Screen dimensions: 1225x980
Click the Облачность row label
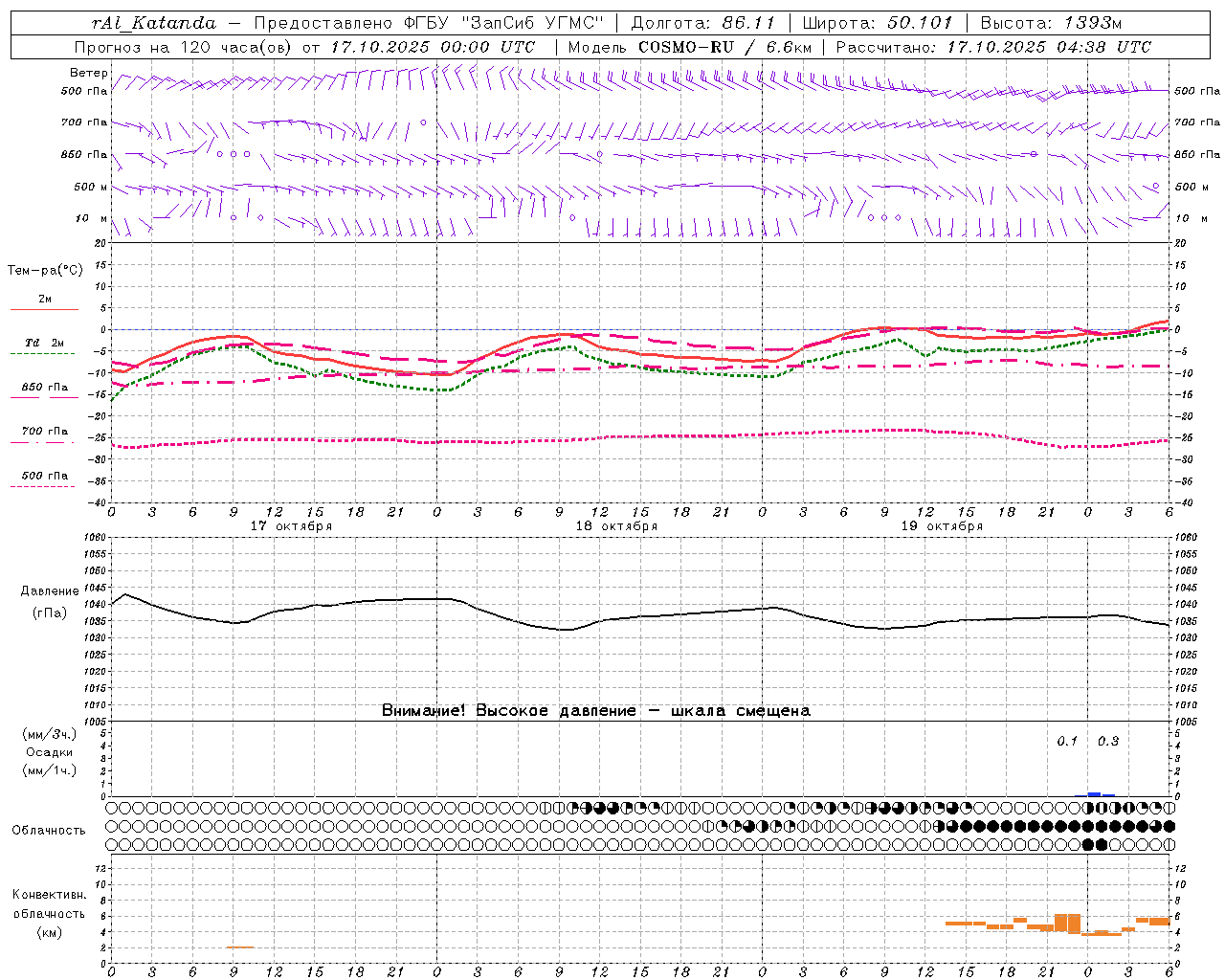[x=49, y=831]
